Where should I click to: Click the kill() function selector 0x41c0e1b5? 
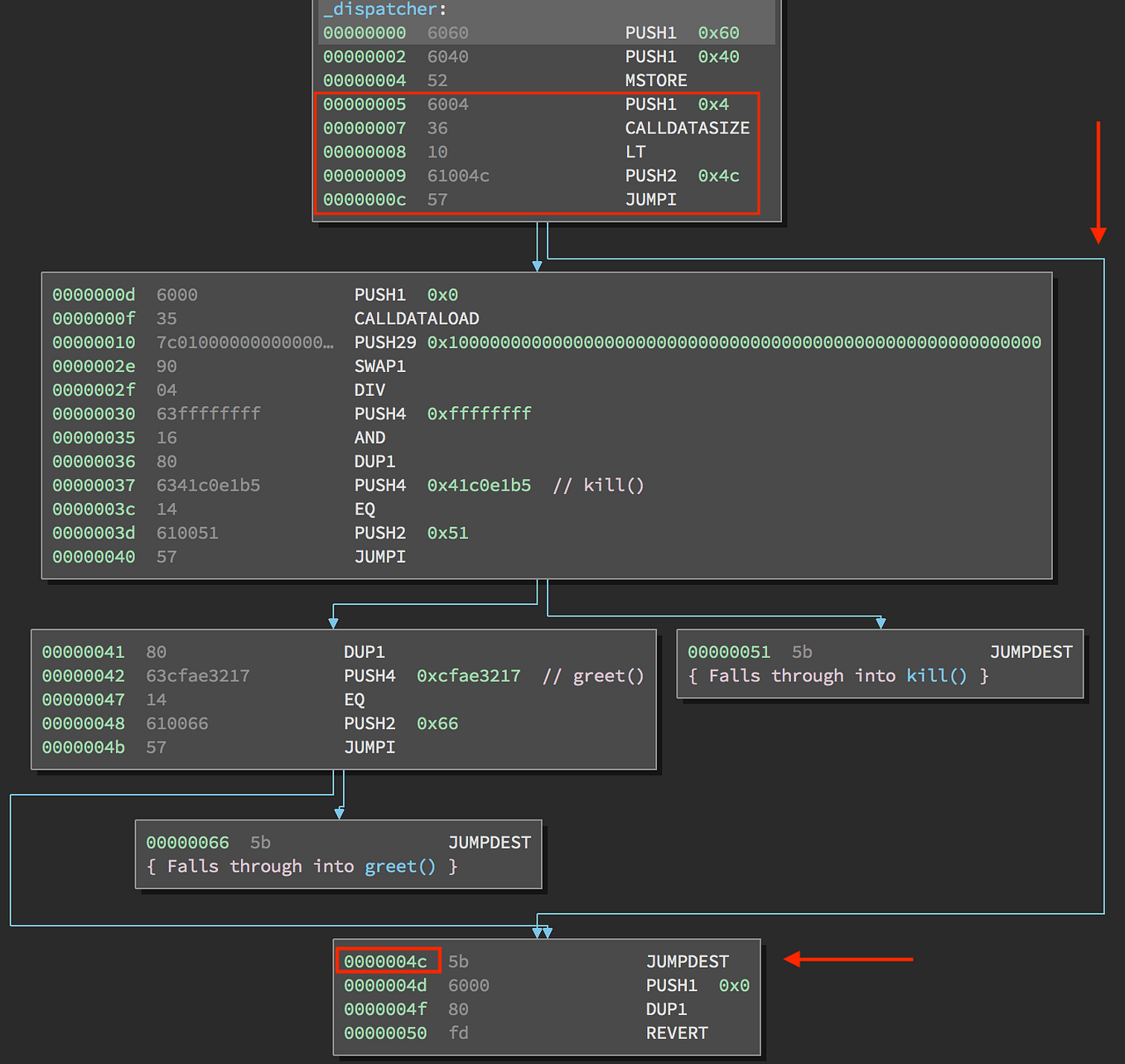point(479,485)
